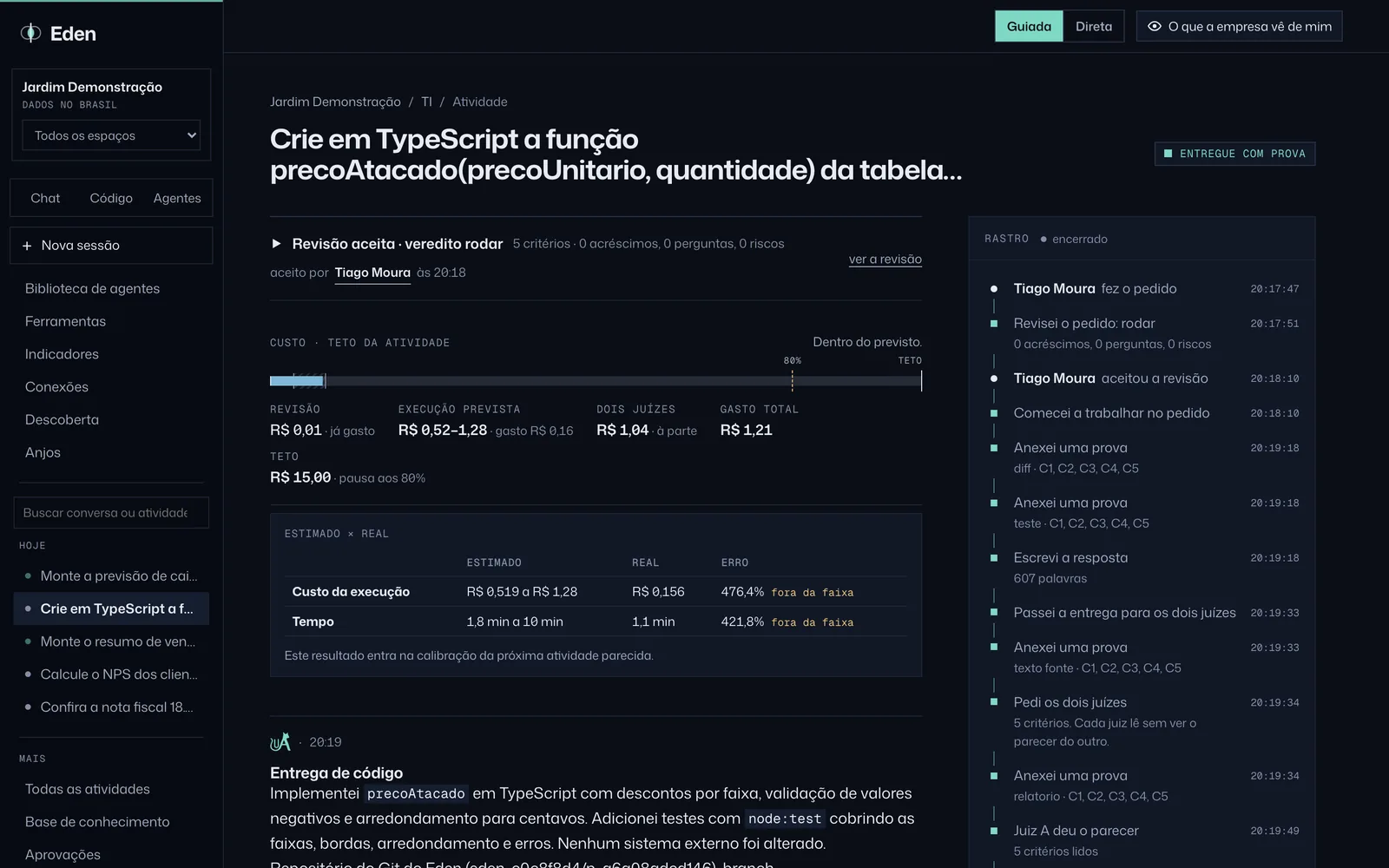Open Descoberta page
Screen dimensions: 1389x868
pyautogui.click(x=62, y=420)
